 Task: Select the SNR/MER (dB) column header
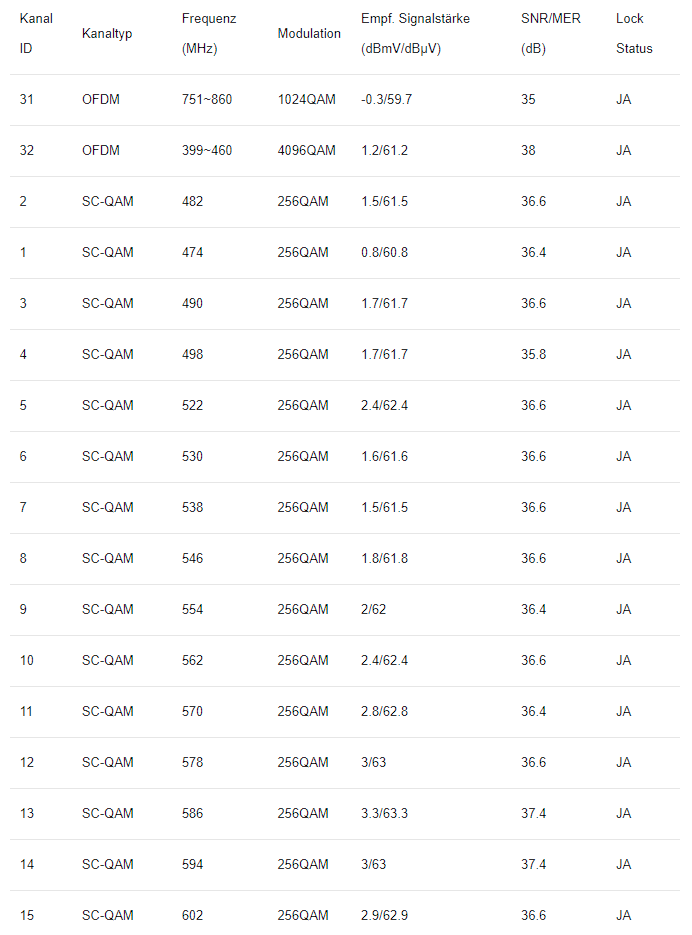[x=550, y=34]
